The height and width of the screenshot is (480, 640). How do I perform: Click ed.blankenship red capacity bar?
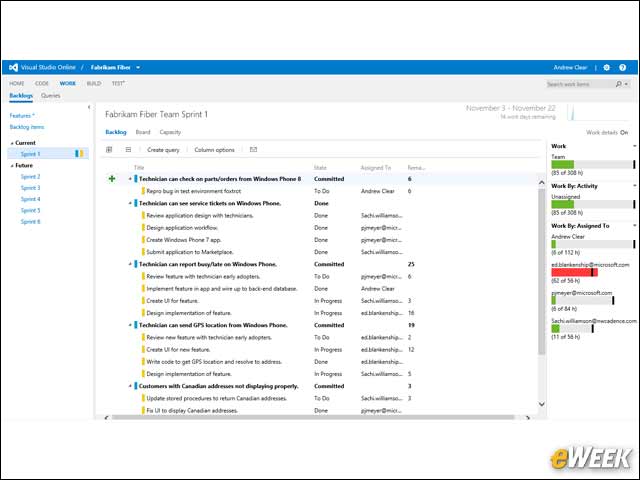pyautogui.click(x=574, y=272)
